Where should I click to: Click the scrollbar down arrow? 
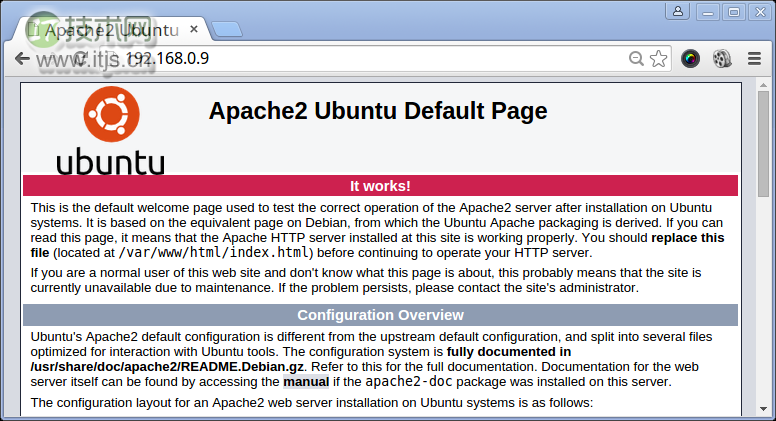point(764,409)
